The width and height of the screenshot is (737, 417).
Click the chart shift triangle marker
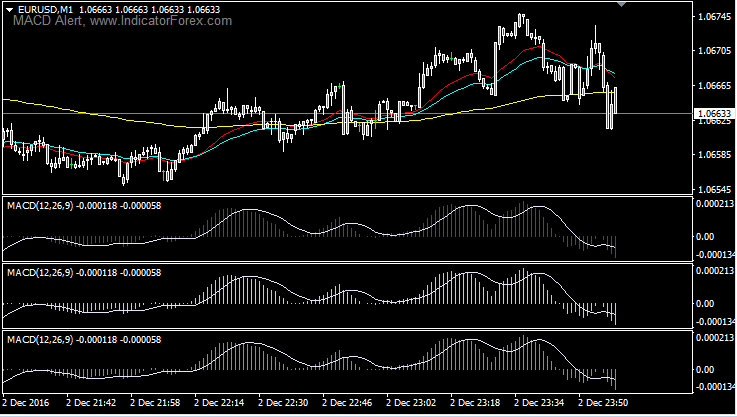coord(621,5)
